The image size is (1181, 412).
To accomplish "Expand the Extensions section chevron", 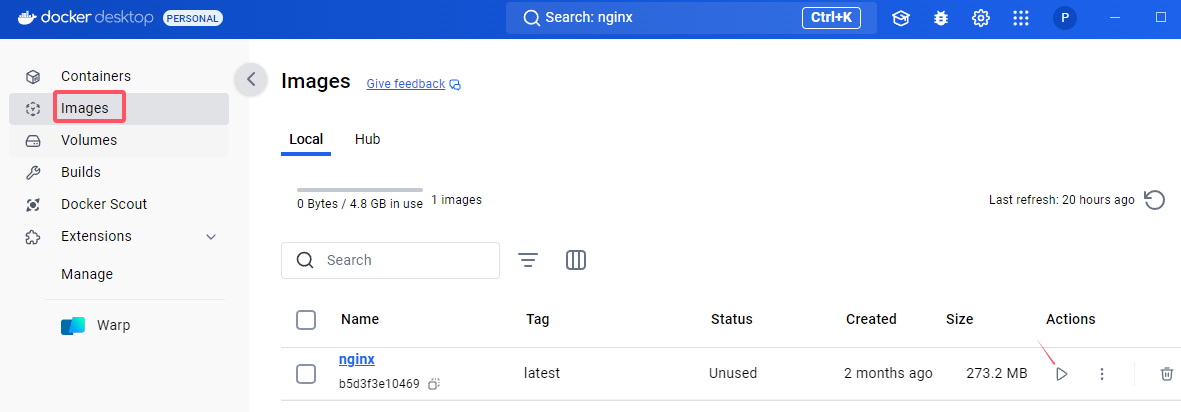I will tap(211, 237).
